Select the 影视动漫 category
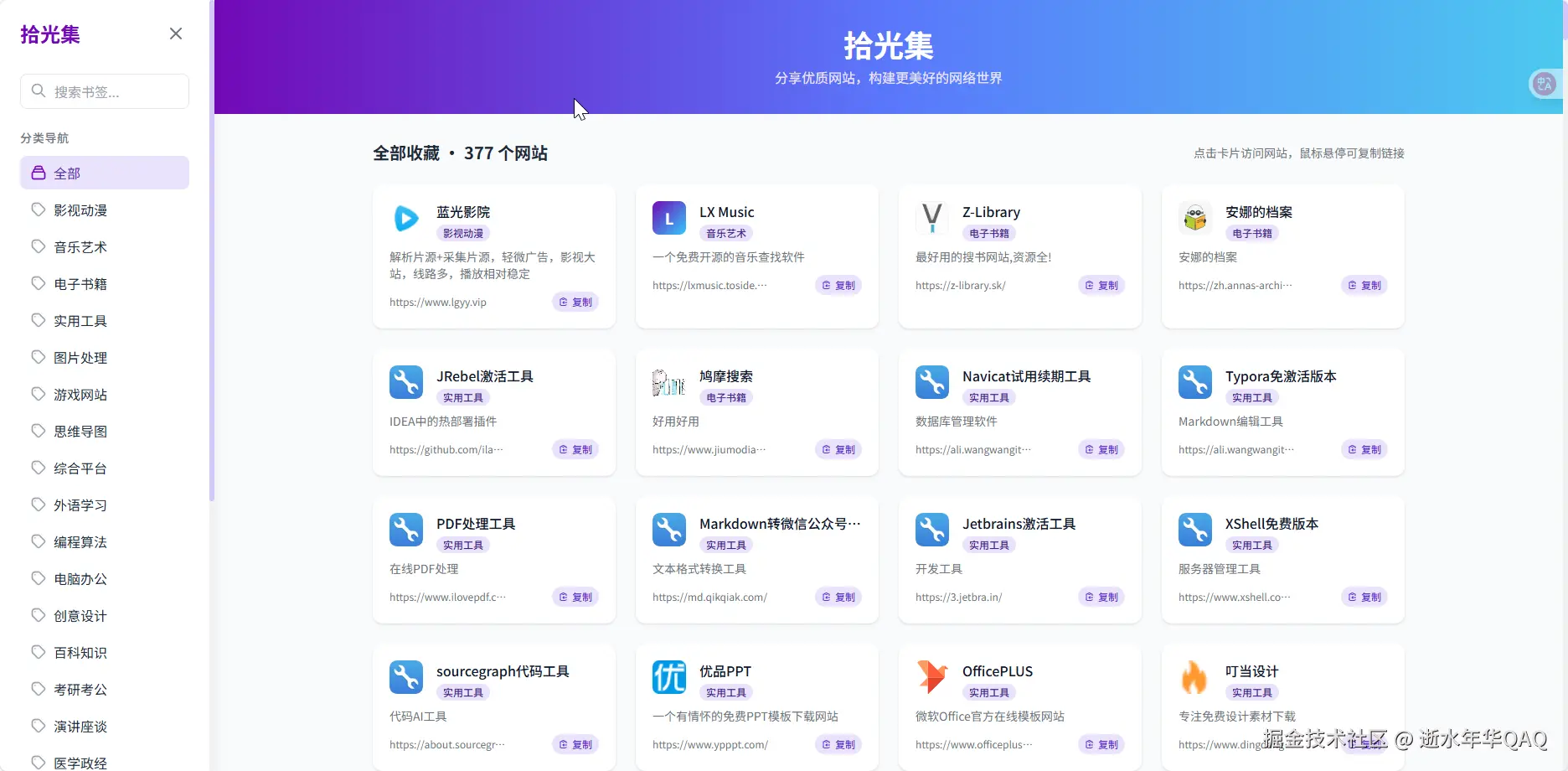Image resolution: width=1568 pixels, height=771 pixels. coord(80,210)
